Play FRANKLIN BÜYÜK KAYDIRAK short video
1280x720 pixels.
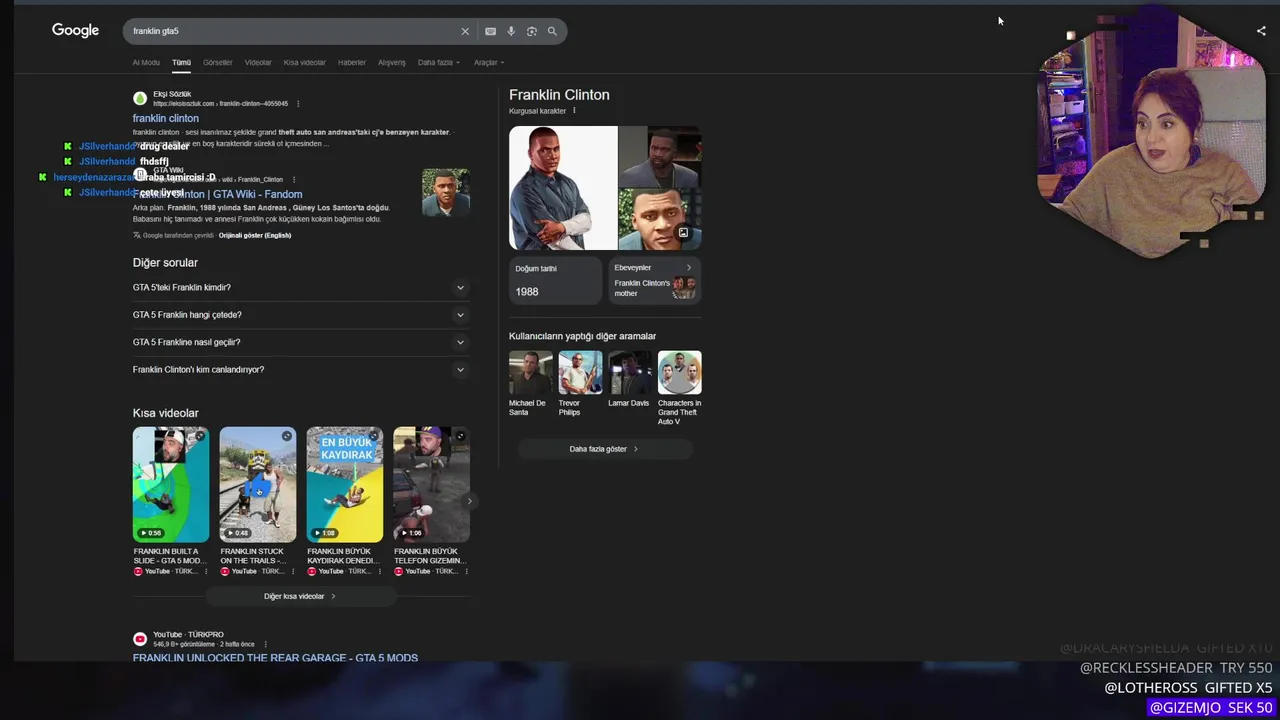click(345, 484)
